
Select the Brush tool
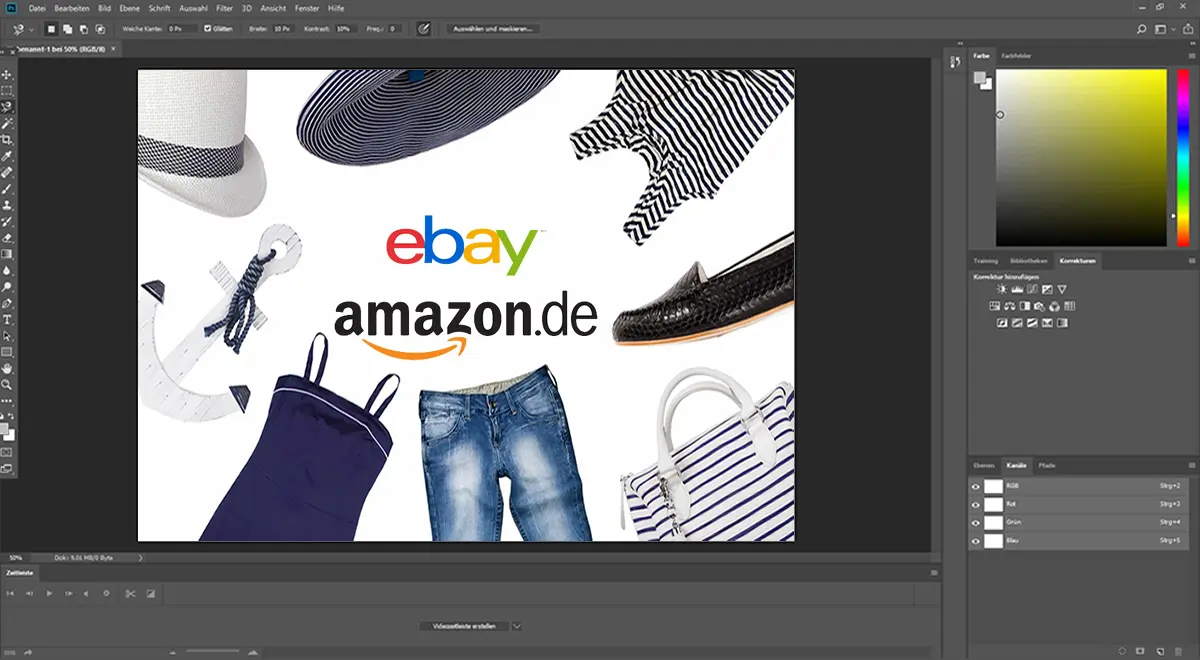coord(7,188)
